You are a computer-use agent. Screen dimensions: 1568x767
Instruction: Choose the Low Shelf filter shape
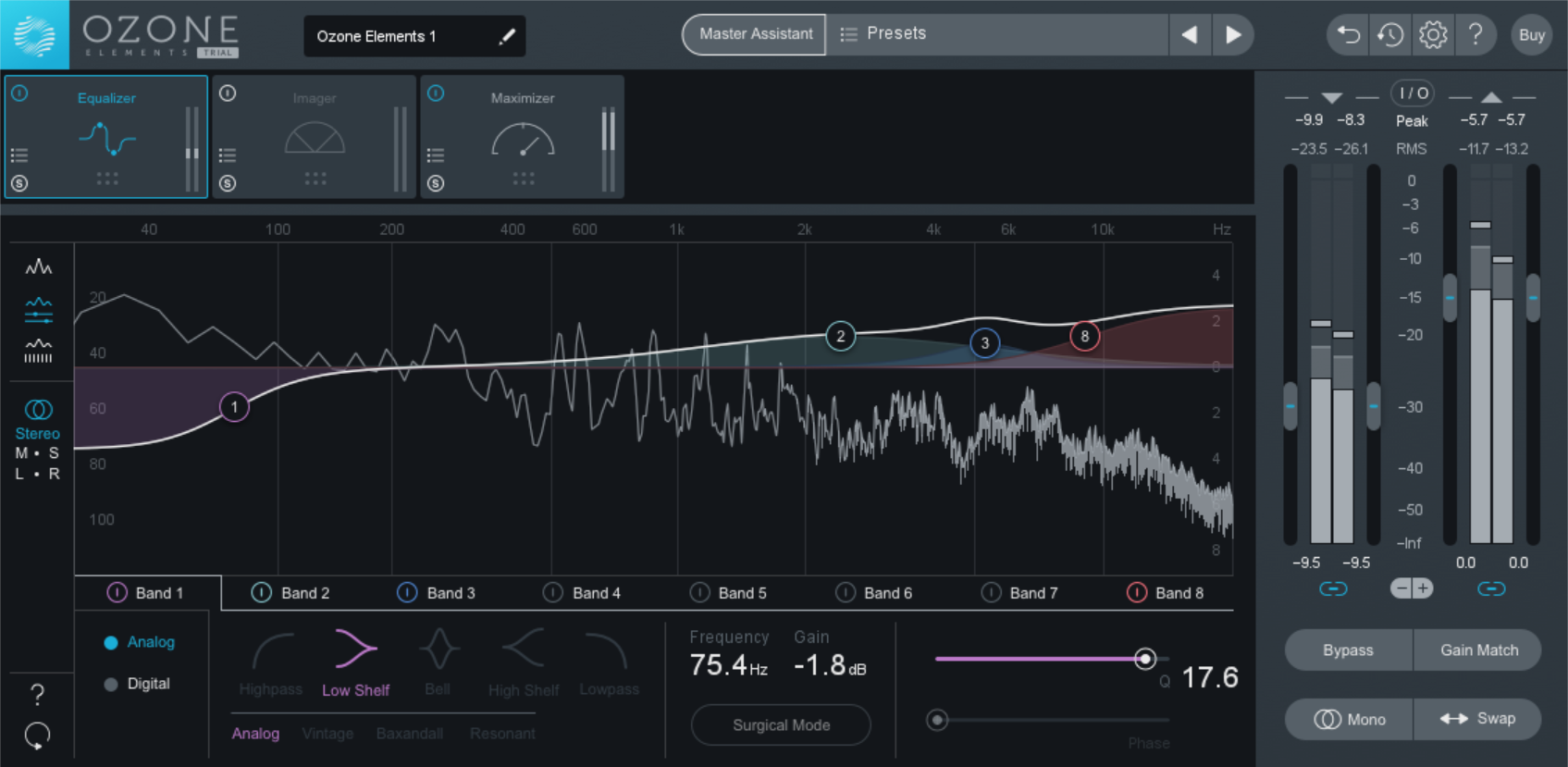(355, 662)
